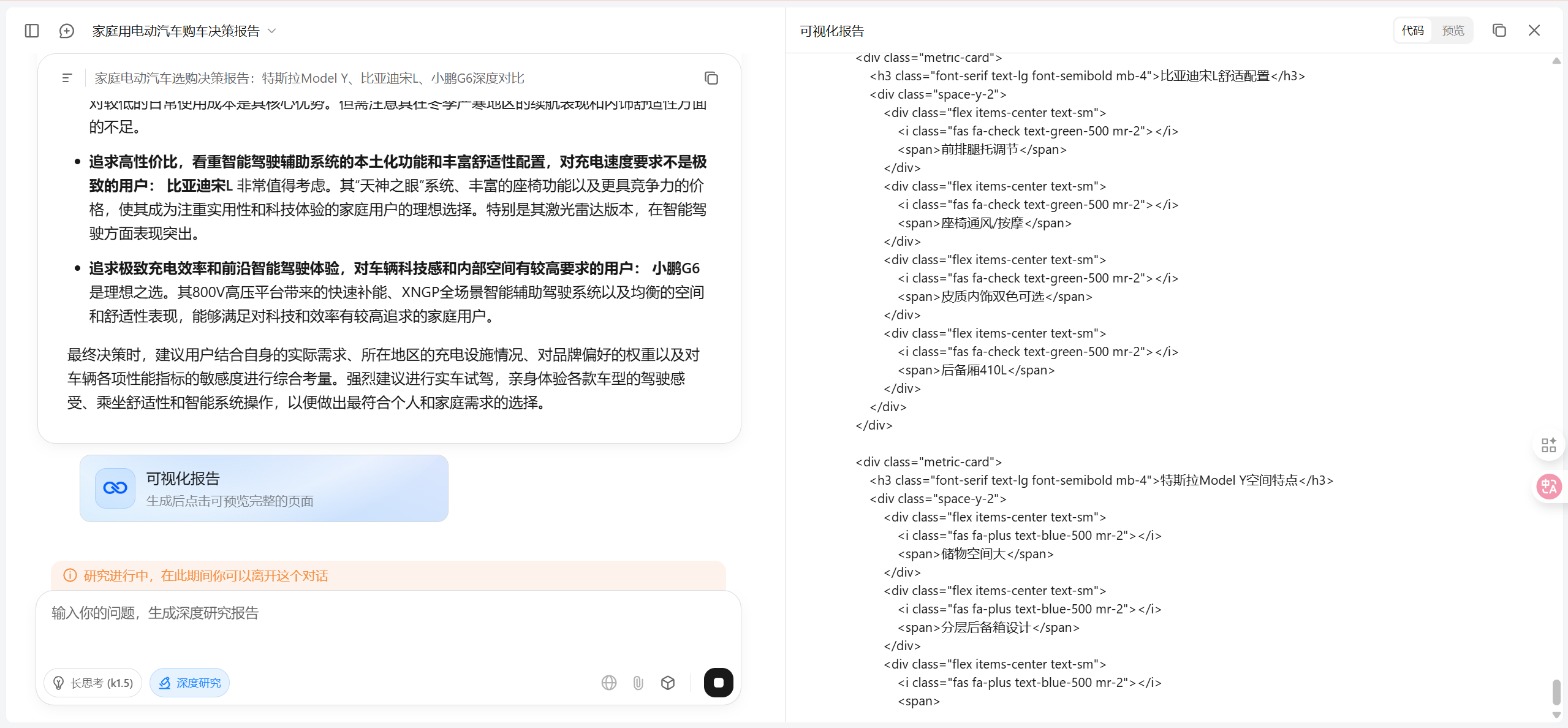This screenshot has width=1568, height=728.
Task: Attach a file with paperclip icon
Action: (x=638, y=683)
